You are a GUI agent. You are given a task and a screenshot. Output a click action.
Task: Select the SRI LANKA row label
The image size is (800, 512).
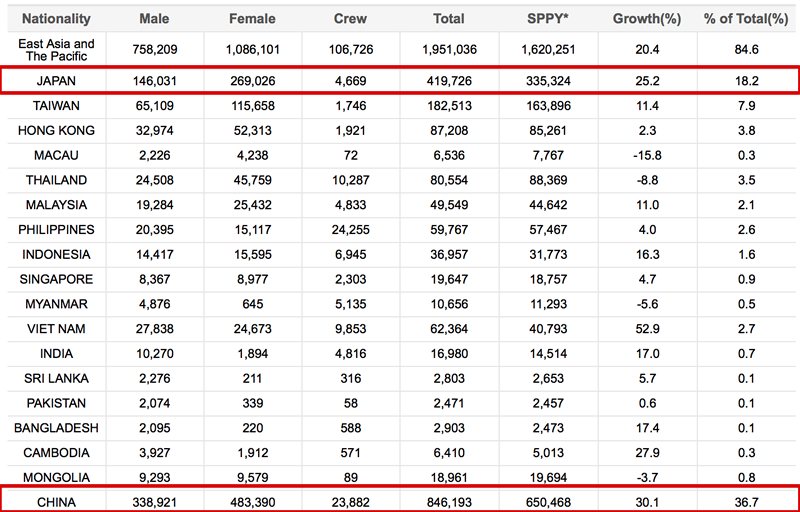(56, 378)
